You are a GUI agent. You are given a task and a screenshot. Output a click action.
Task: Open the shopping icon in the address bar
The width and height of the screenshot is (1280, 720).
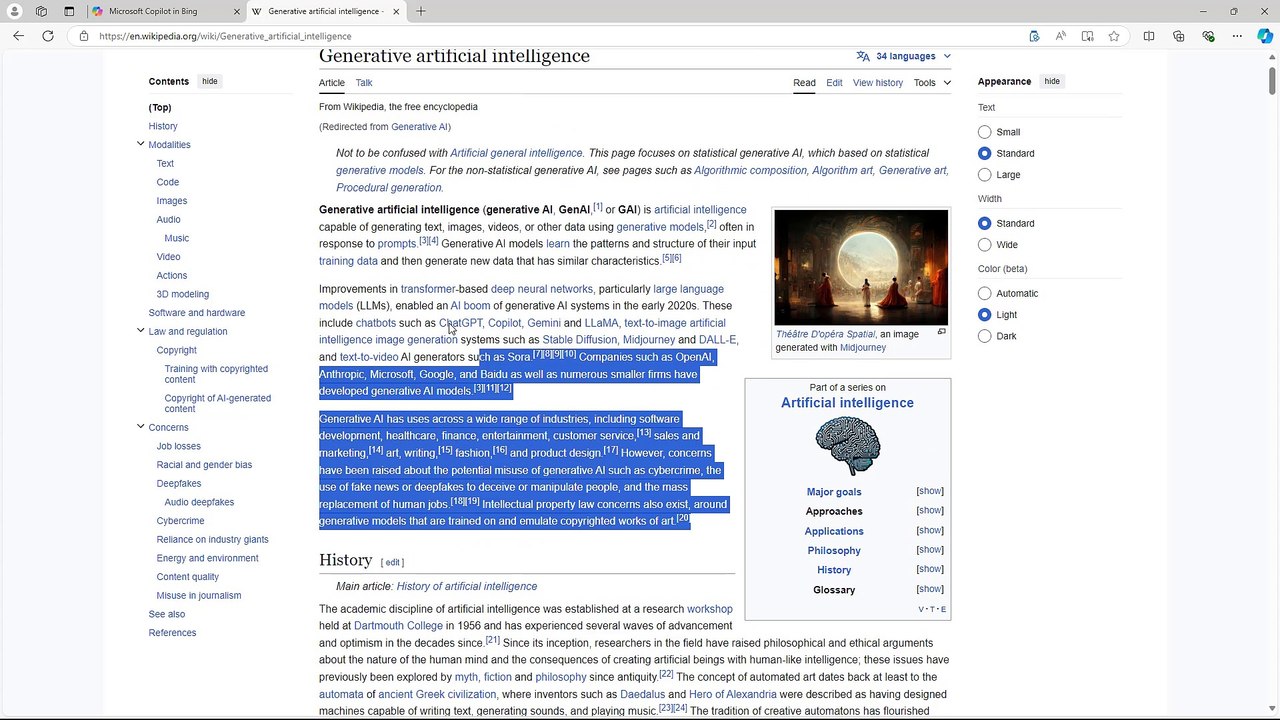click(x=1034, y=36)
